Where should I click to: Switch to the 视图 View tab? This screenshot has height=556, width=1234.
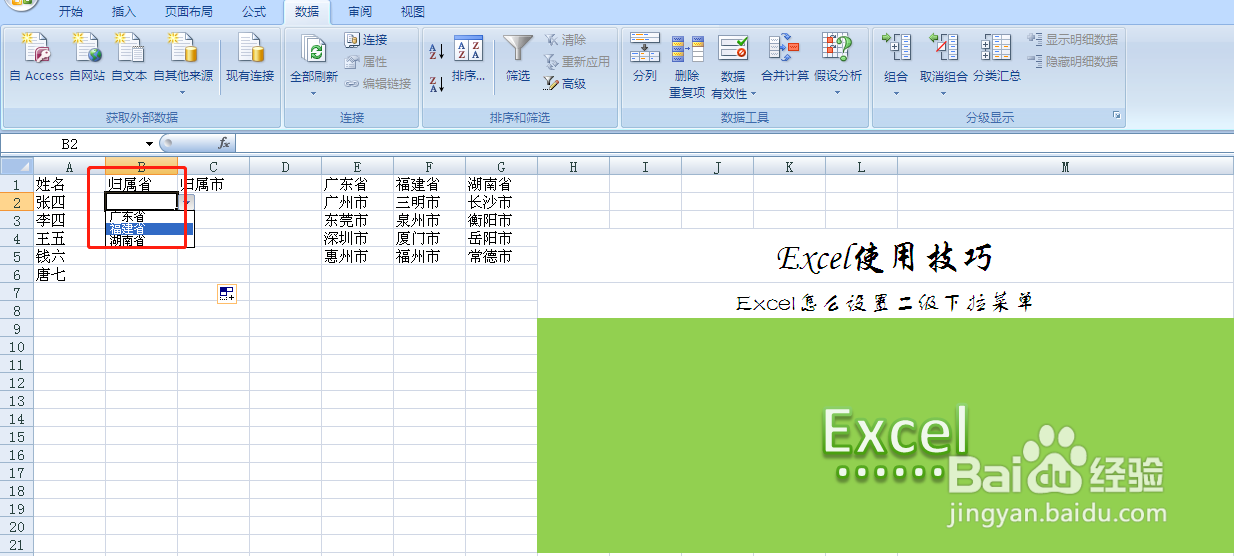[x=412, y=12]
